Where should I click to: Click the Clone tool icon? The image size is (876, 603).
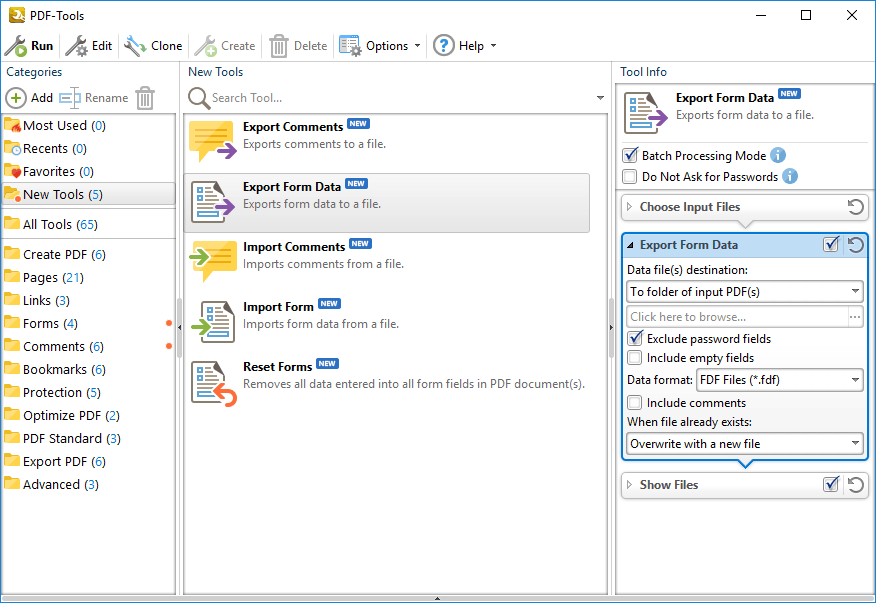pyautogui.click(x=135, y=46)
